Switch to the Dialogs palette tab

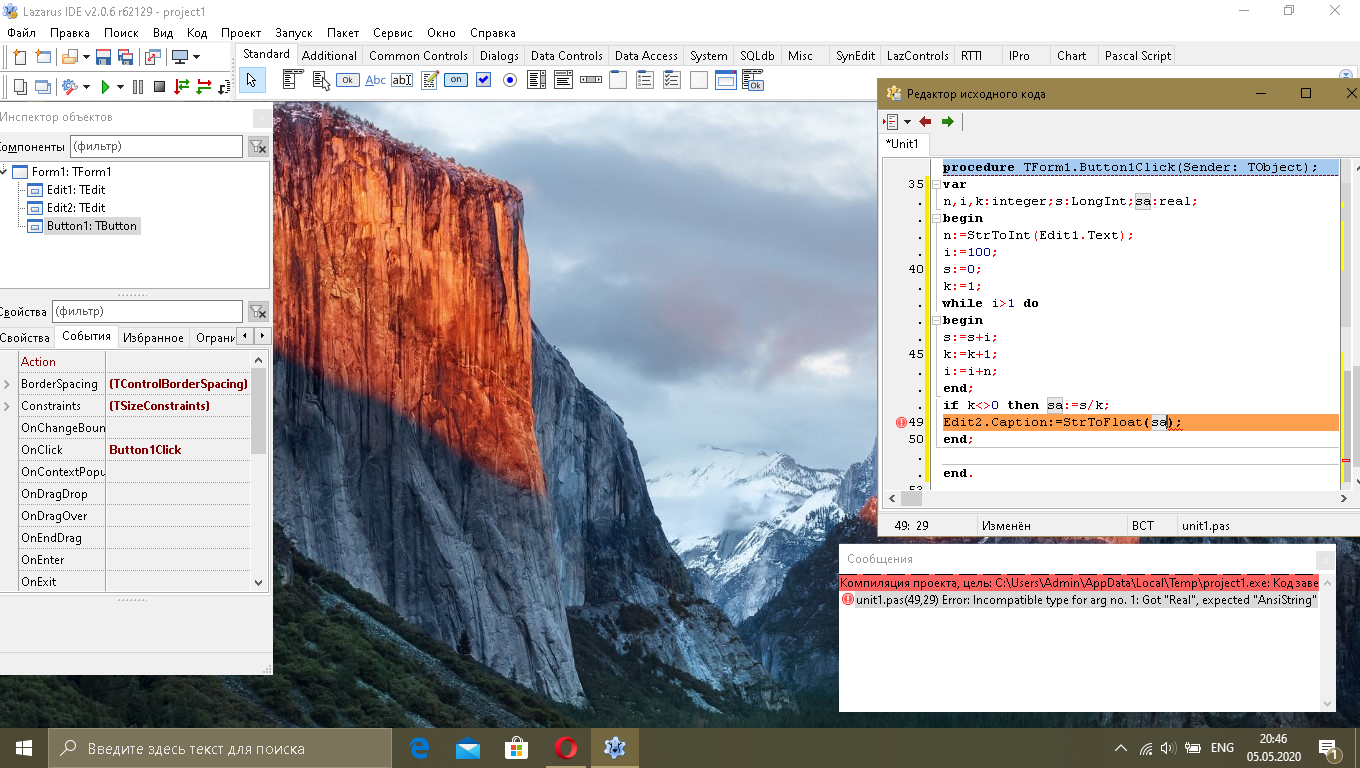(x=499, y=56)
